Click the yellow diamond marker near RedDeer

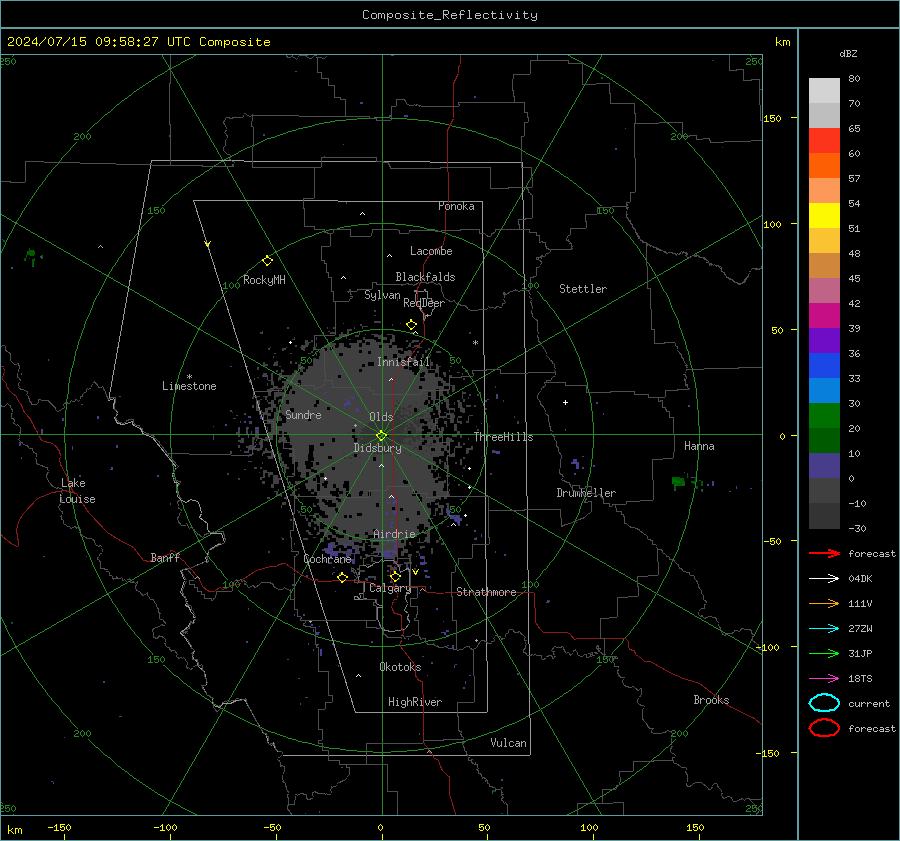411,325
